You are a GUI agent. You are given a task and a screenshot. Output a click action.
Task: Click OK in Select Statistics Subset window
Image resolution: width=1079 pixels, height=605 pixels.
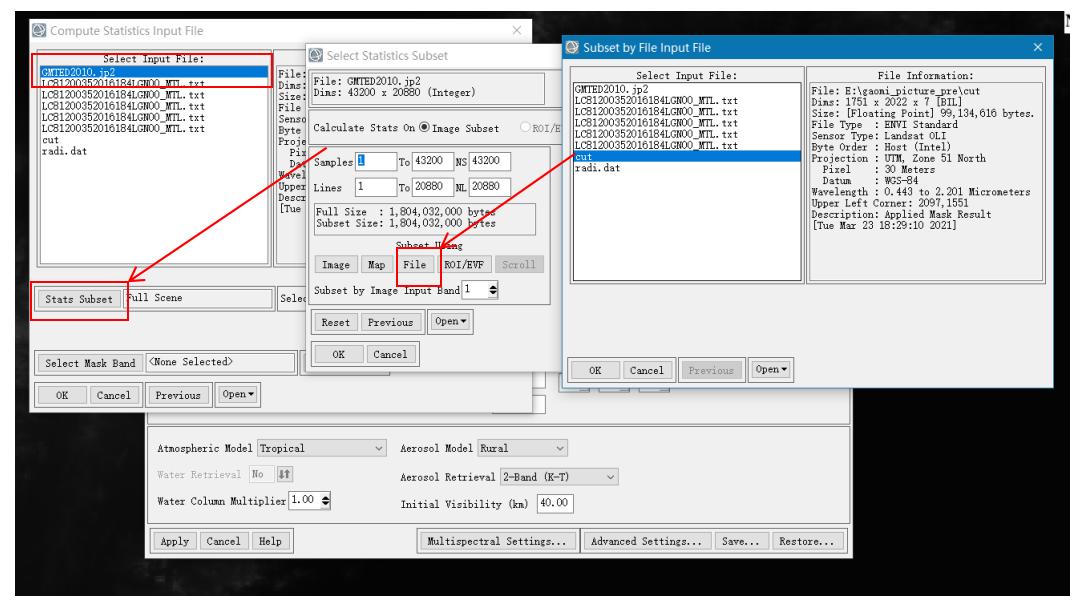(x=339, y=354)
